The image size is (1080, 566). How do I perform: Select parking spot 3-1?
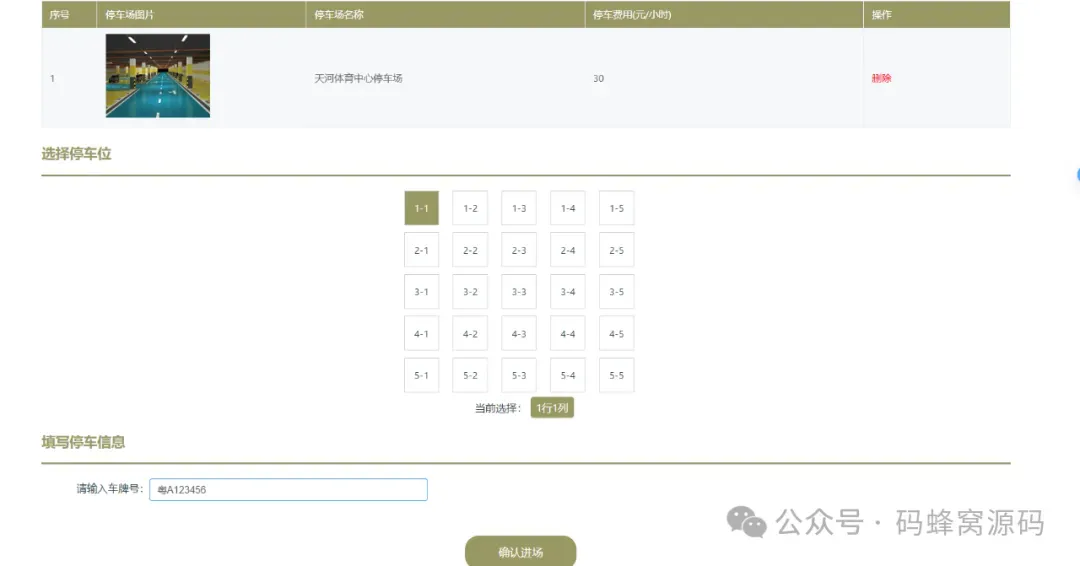click(422, 292)
